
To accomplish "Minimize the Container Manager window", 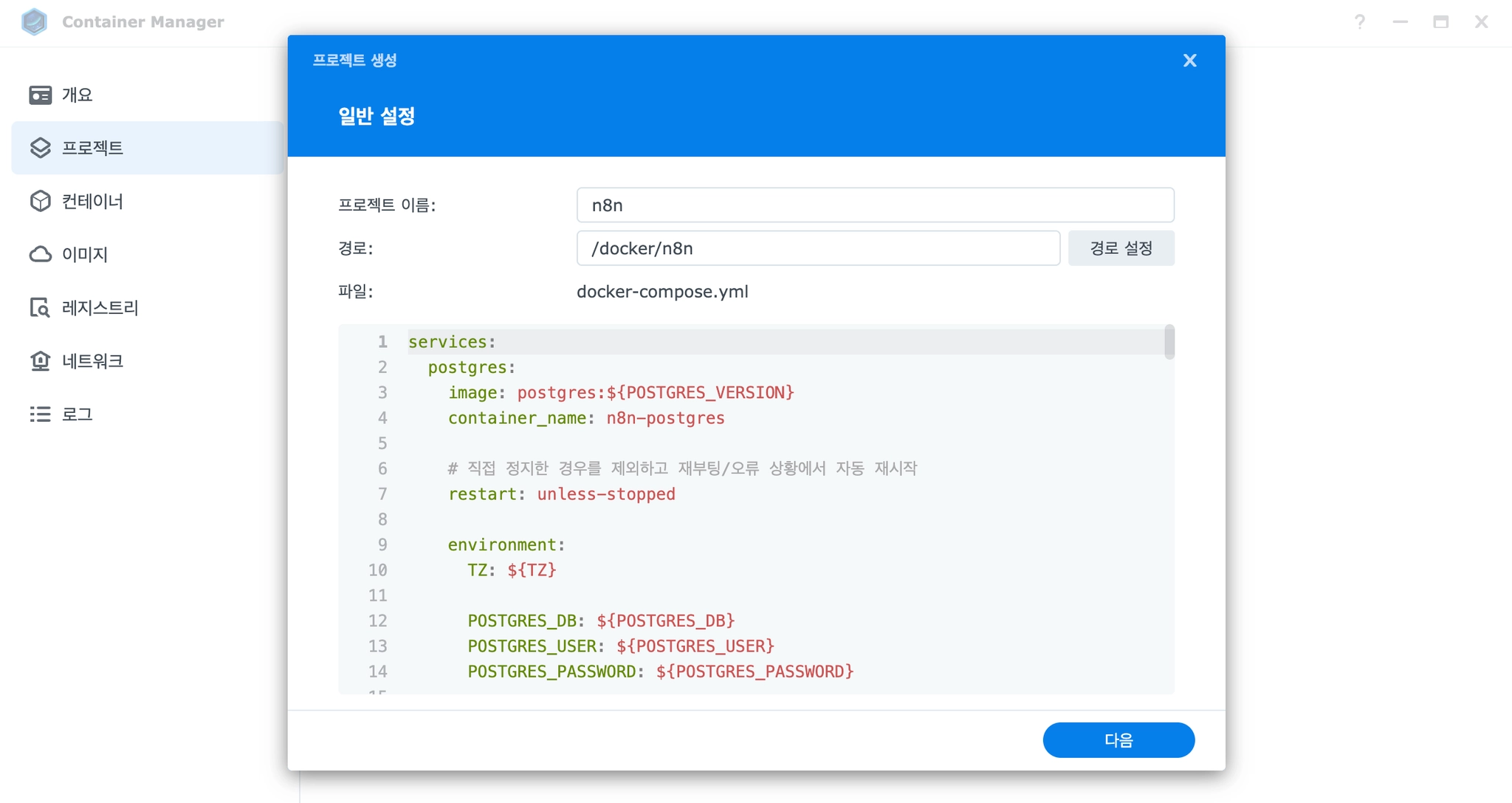I will (x=1401, y=22).
